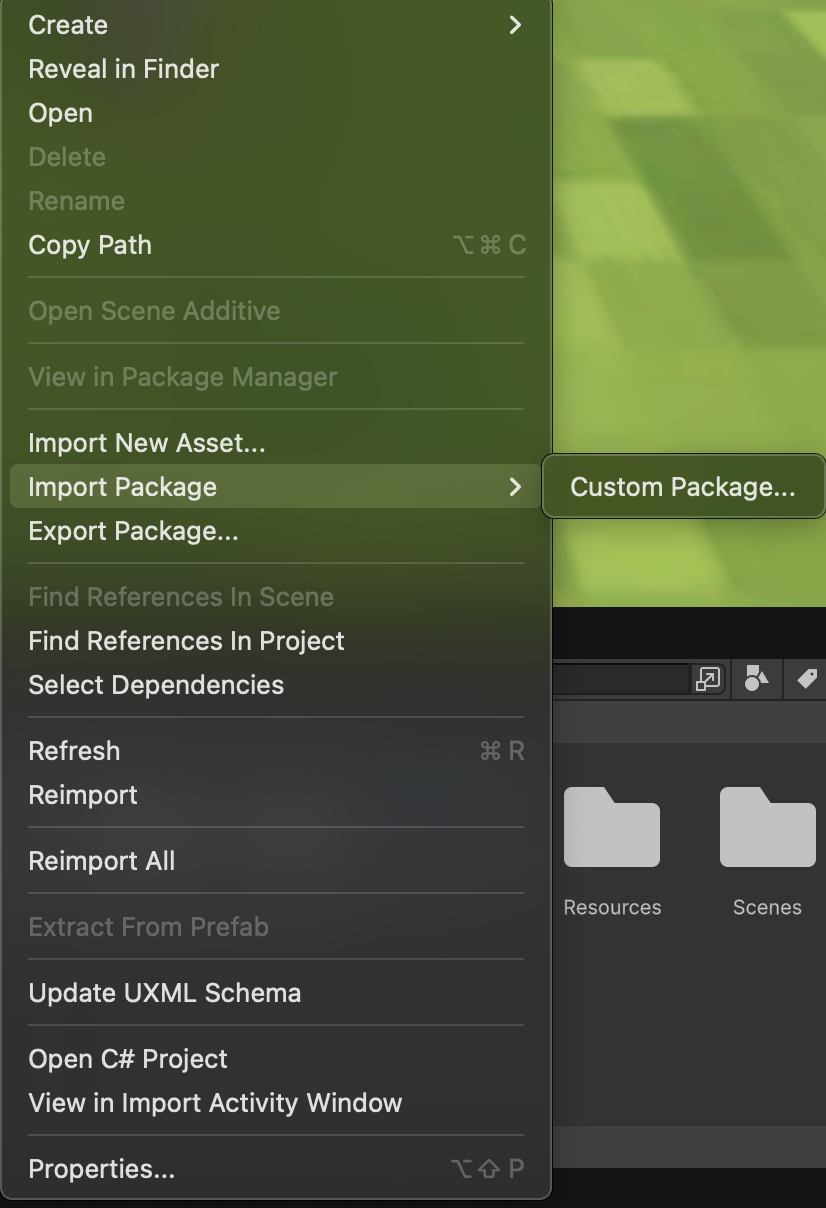Click Find References In Project
Image resolution: width=826 pixels, height=1208 pixels.
coord(187,641)
